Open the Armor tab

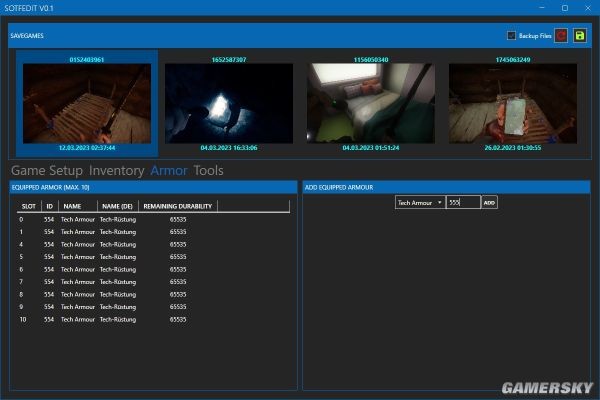tap(169, 170)
